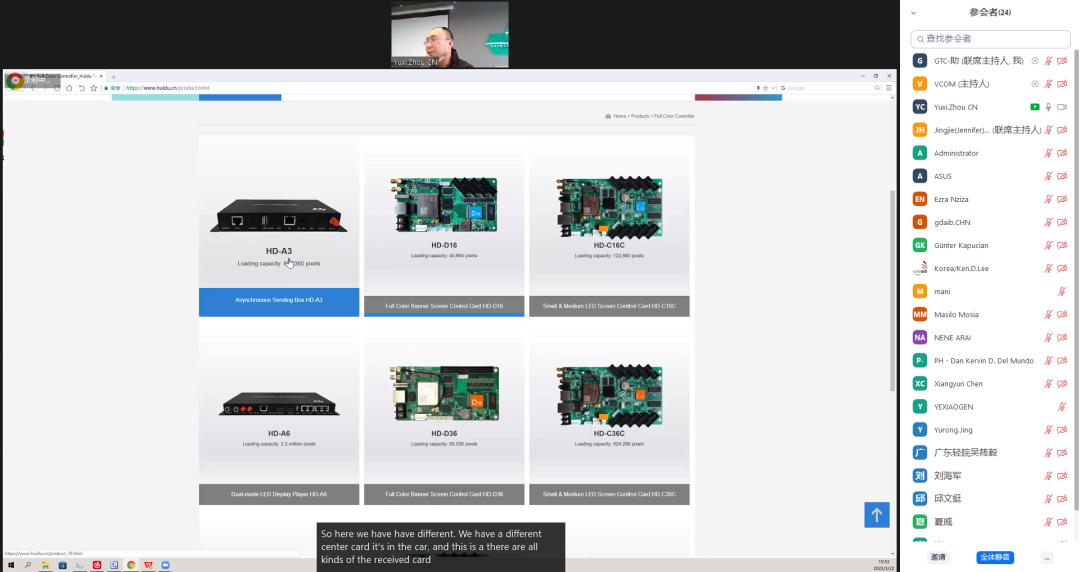This screenshot has height=572, width=1080.
Task: Bookmark the page with the star icon
Action: point(94,88)
